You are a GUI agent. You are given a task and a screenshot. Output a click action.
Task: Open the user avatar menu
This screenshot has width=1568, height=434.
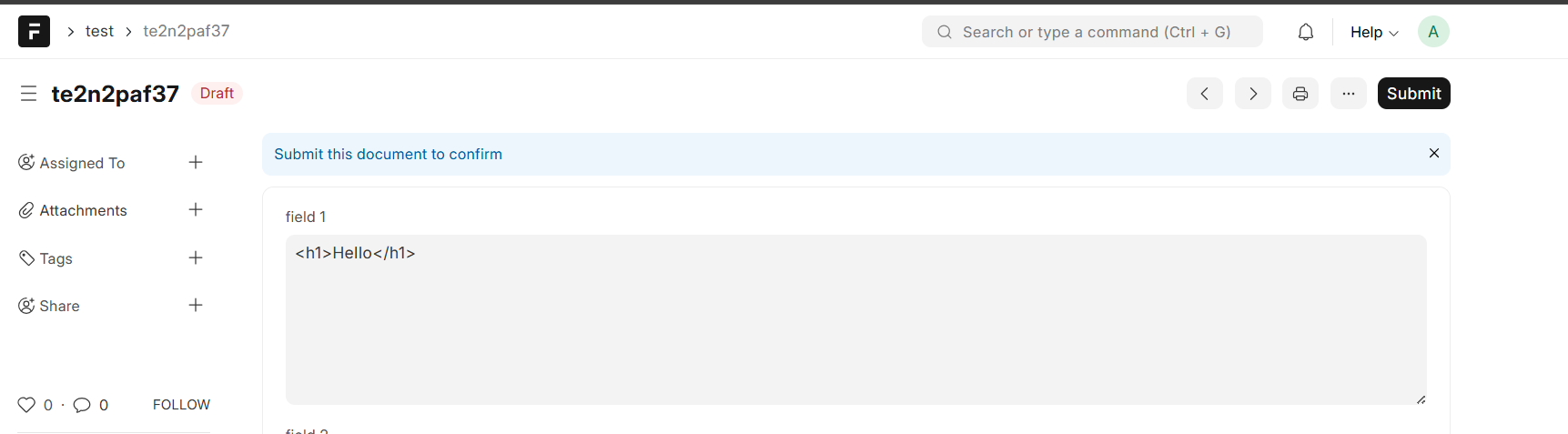(x=1432, y=32)
